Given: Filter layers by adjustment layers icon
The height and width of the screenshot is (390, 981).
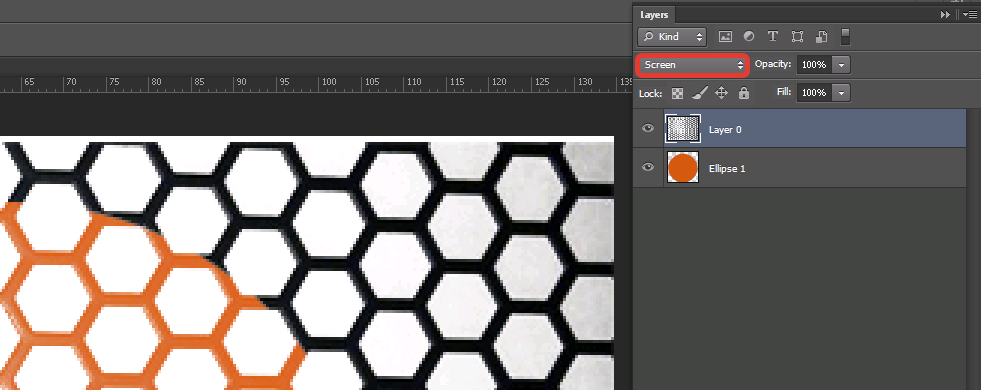Looking at the screenshot, I should tap(749, 36).
